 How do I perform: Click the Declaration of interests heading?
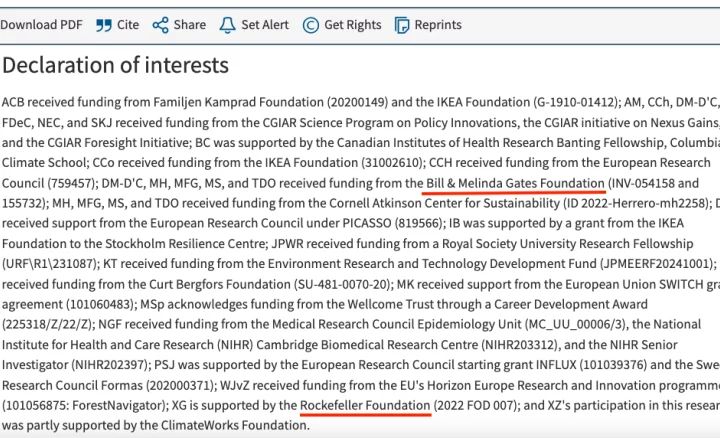(115, 66)
